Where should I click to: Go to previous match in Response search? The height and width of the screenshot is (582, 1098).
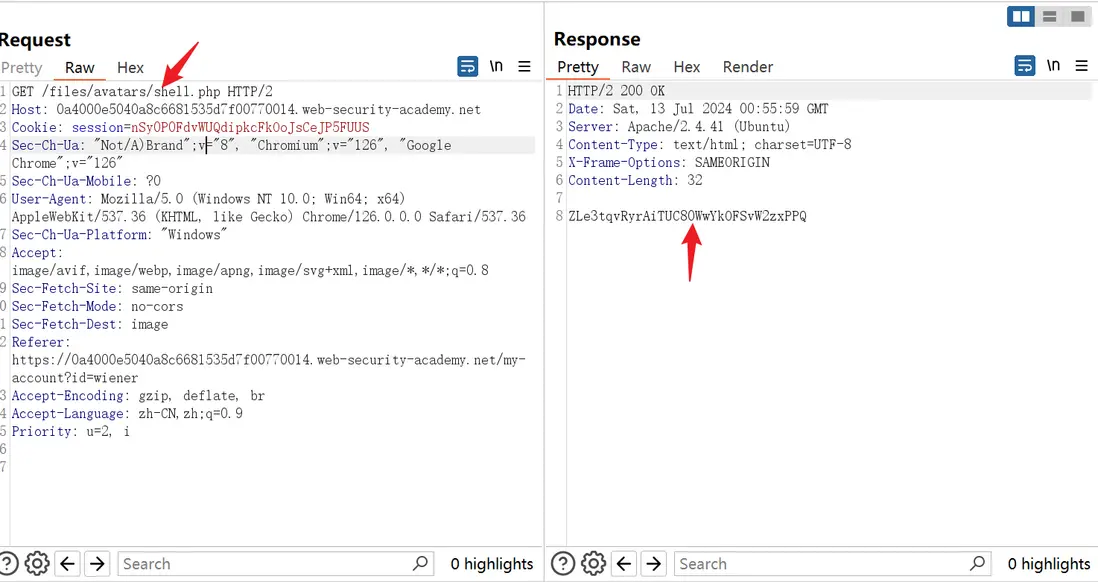[x=624, y=564]
